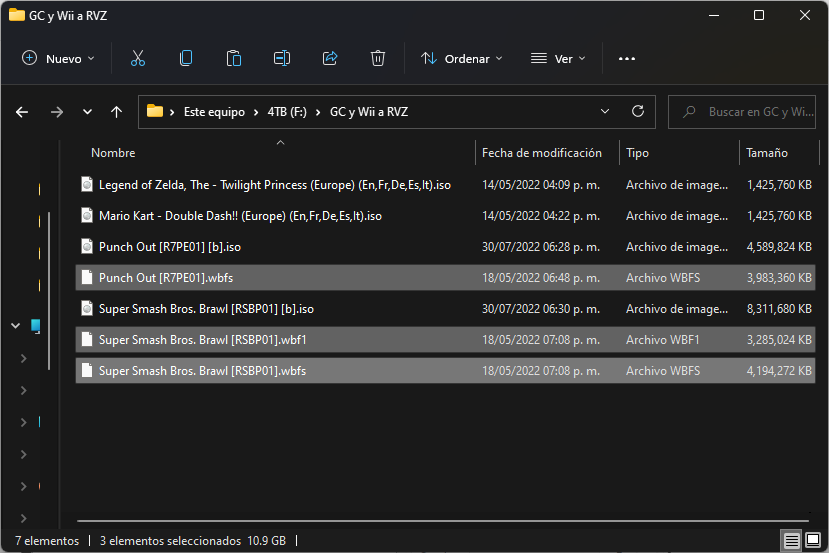Image resolution: width=829 pixels, height=553 pixels.
Task: Select Mario Kart - Double Dash!! iso file
Action: pyautogui.click(x=445, y=216)
